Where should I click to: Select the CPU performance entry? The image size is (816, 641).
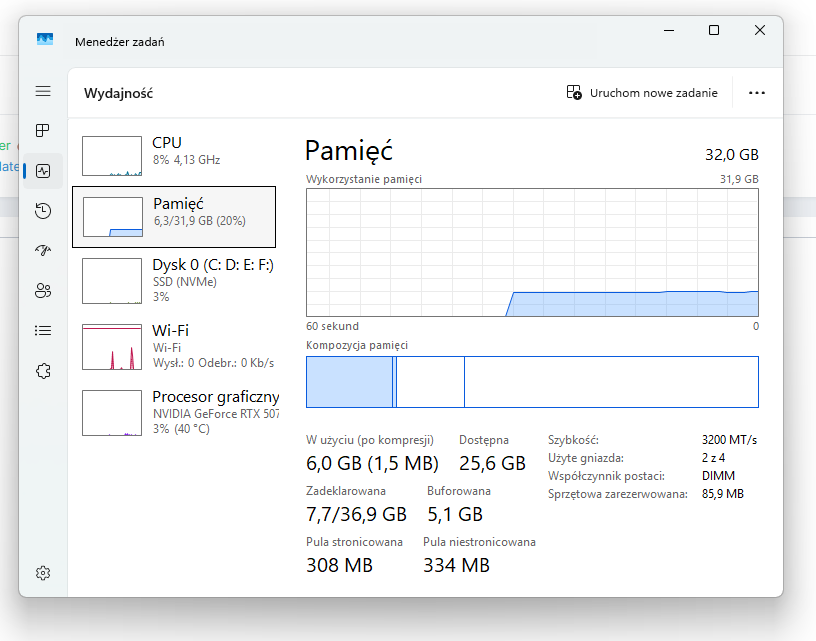(174, 155)
